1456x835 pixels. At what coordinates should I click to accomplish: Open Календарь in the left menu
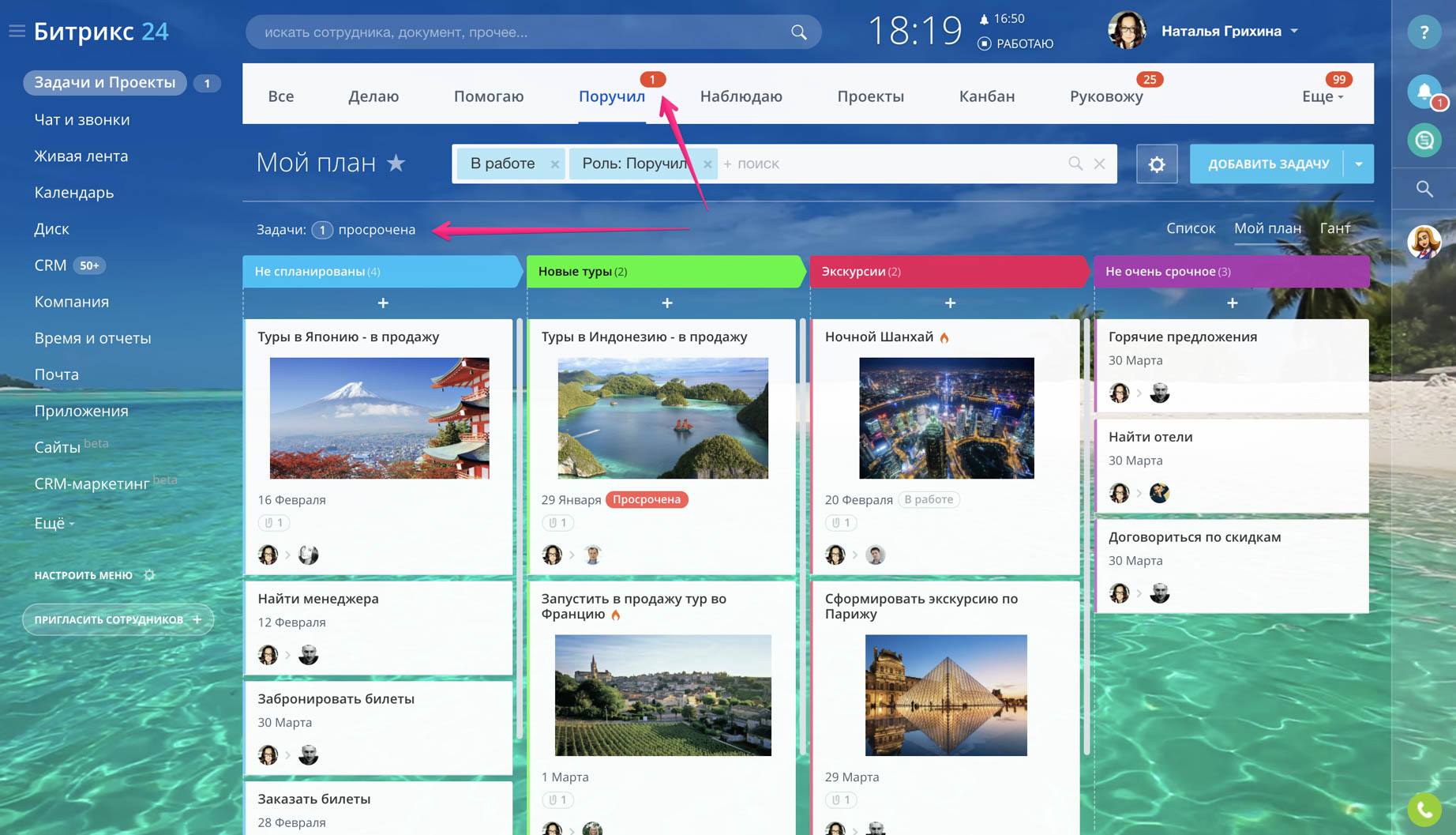(74, 193)
